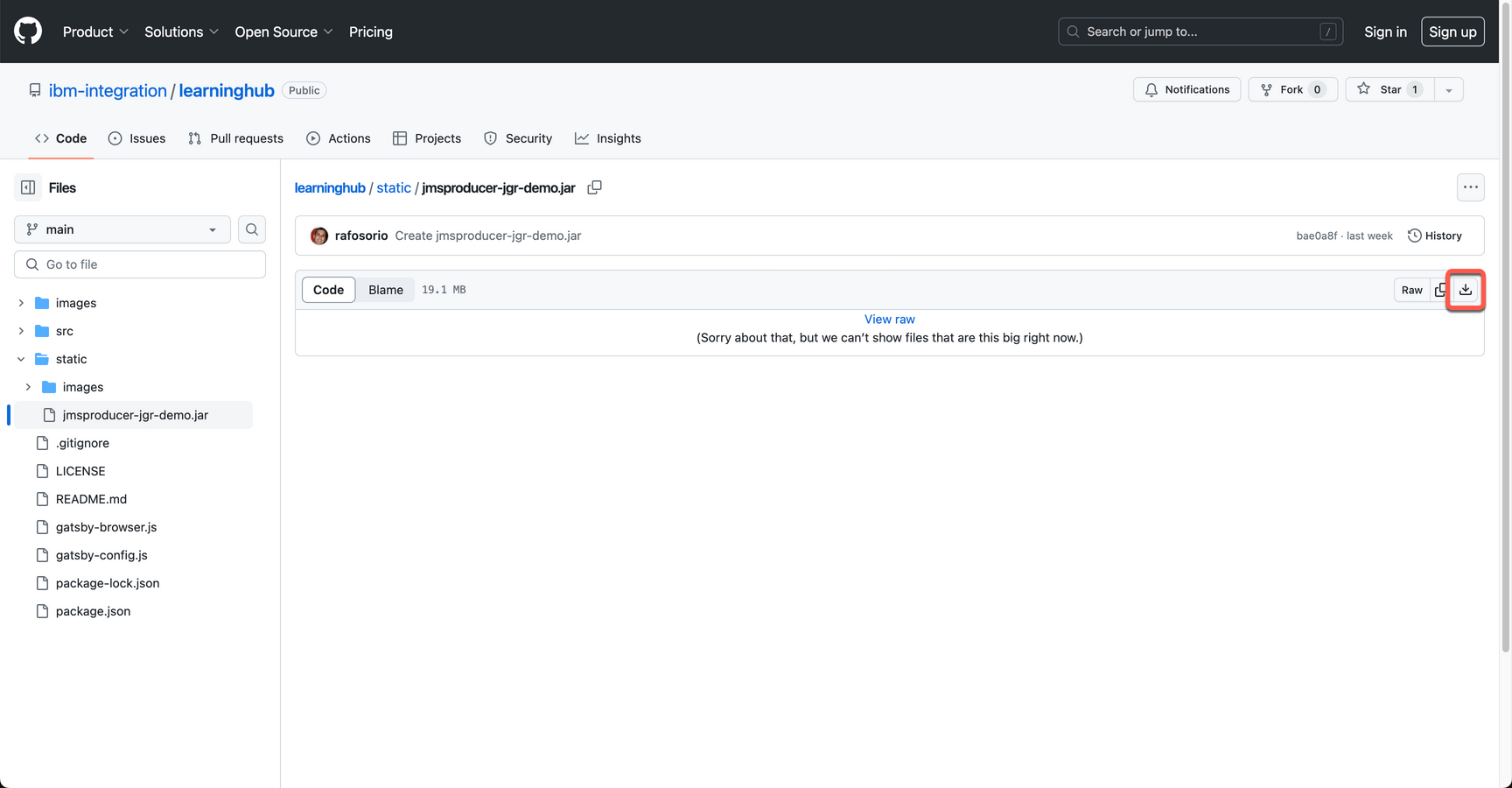Switch to Blame view

click(x=385, y=289)
